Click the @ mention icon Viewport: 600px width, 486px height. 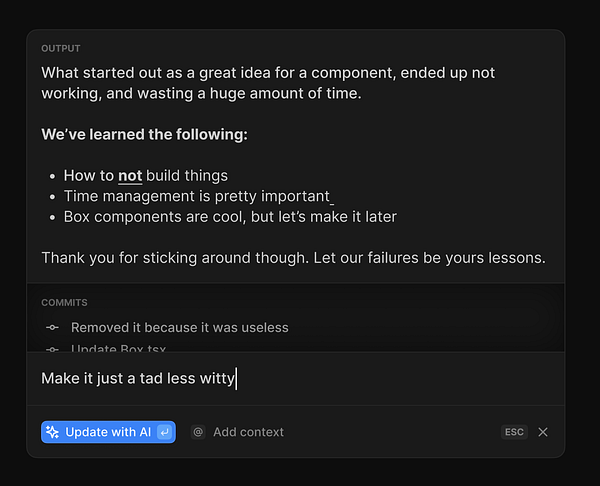(x=198, y=432)
